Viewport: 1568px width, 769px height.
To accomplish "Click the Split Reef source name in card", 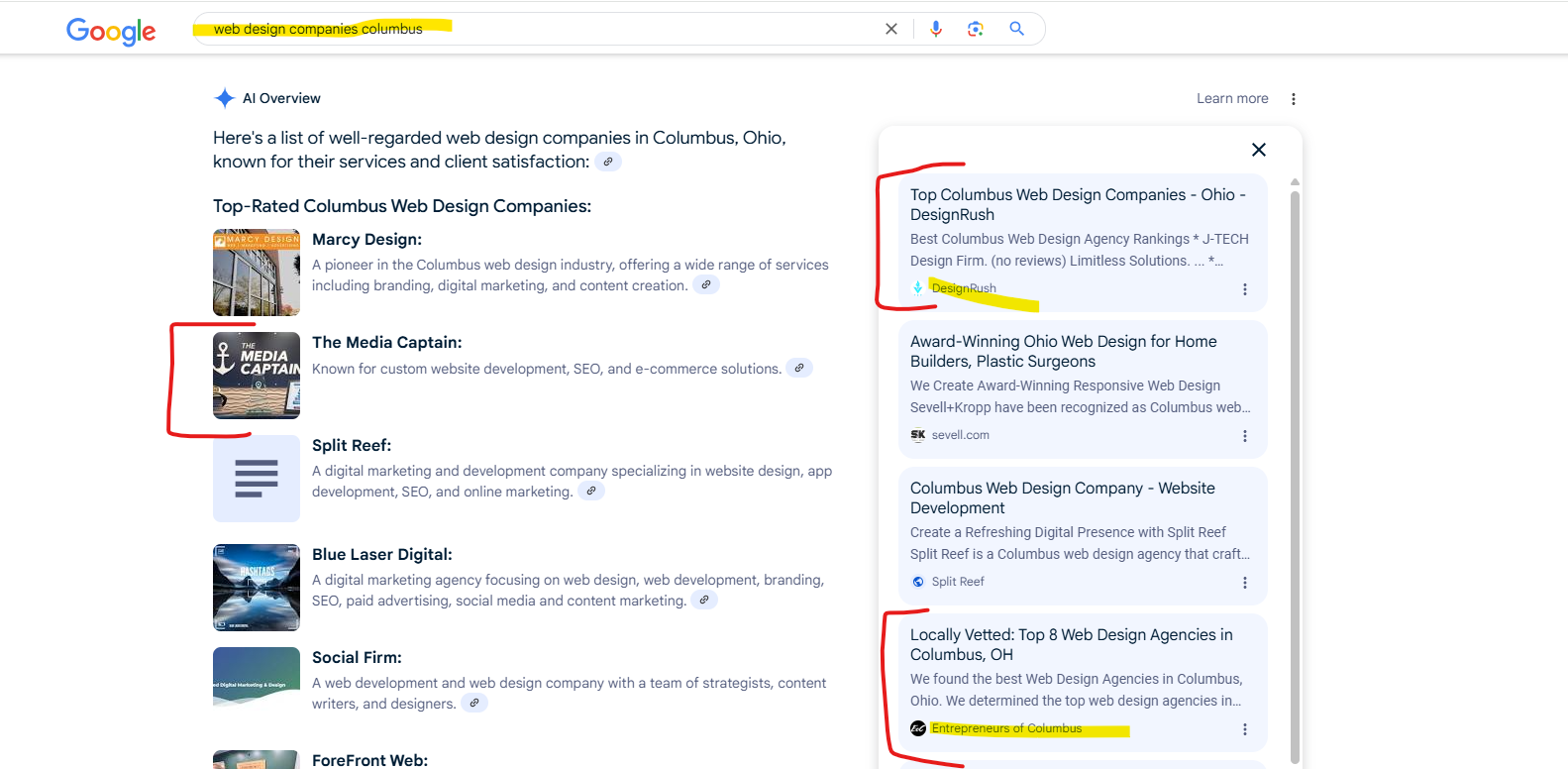I will (958, 582).
